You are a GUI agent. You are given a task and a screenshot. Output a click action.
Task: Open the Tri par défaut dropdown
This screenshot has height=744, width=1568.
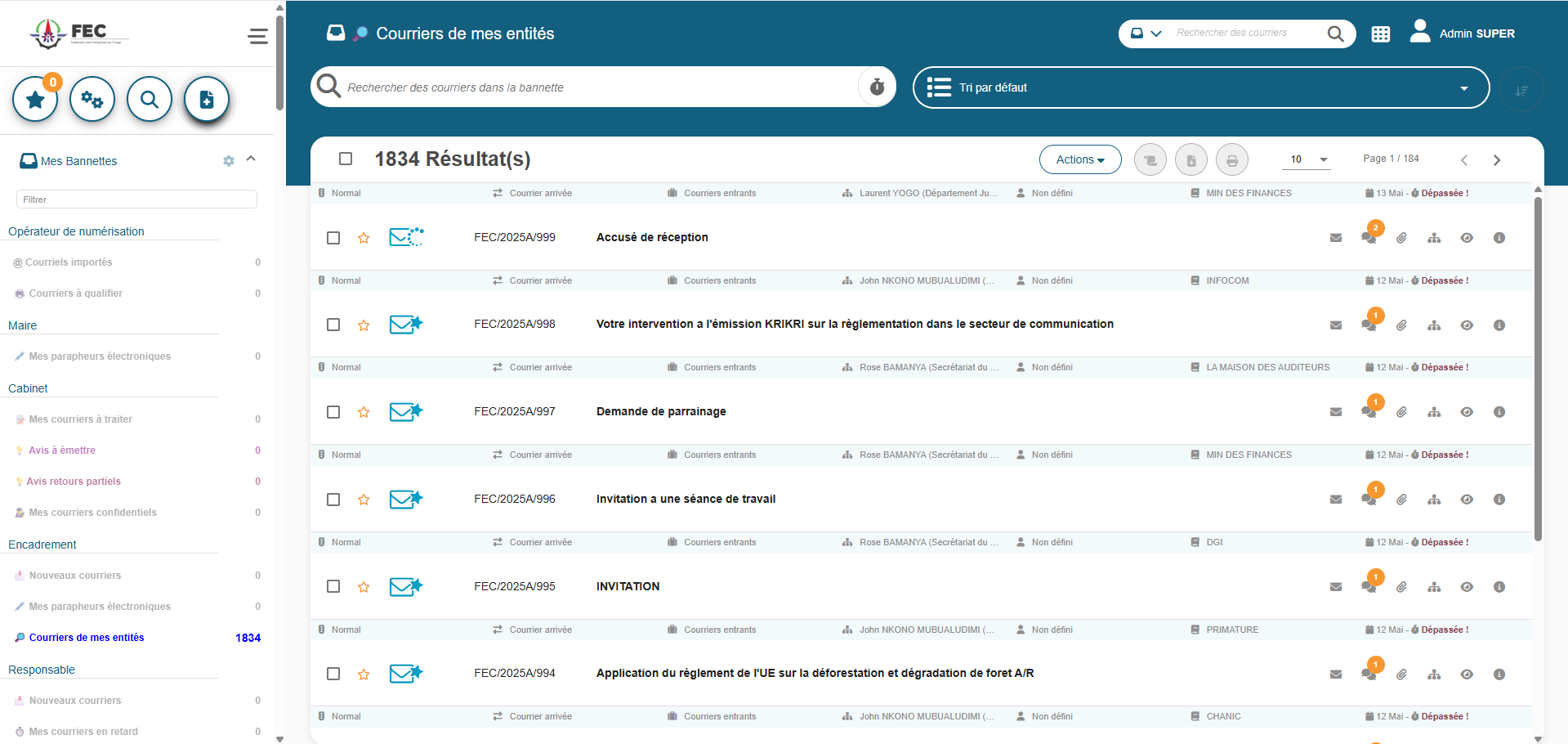pos(1199,87)
